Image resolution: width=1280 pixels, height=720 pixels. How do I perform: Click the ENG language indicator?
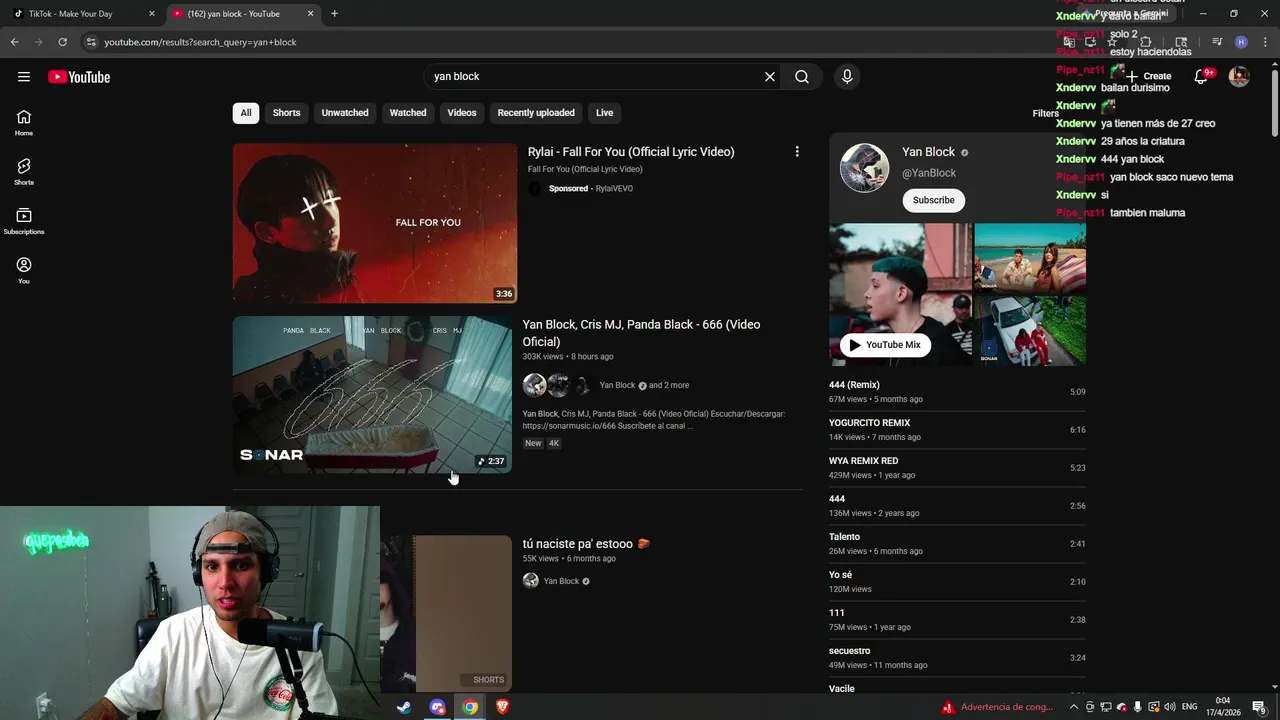[1190, 707]
